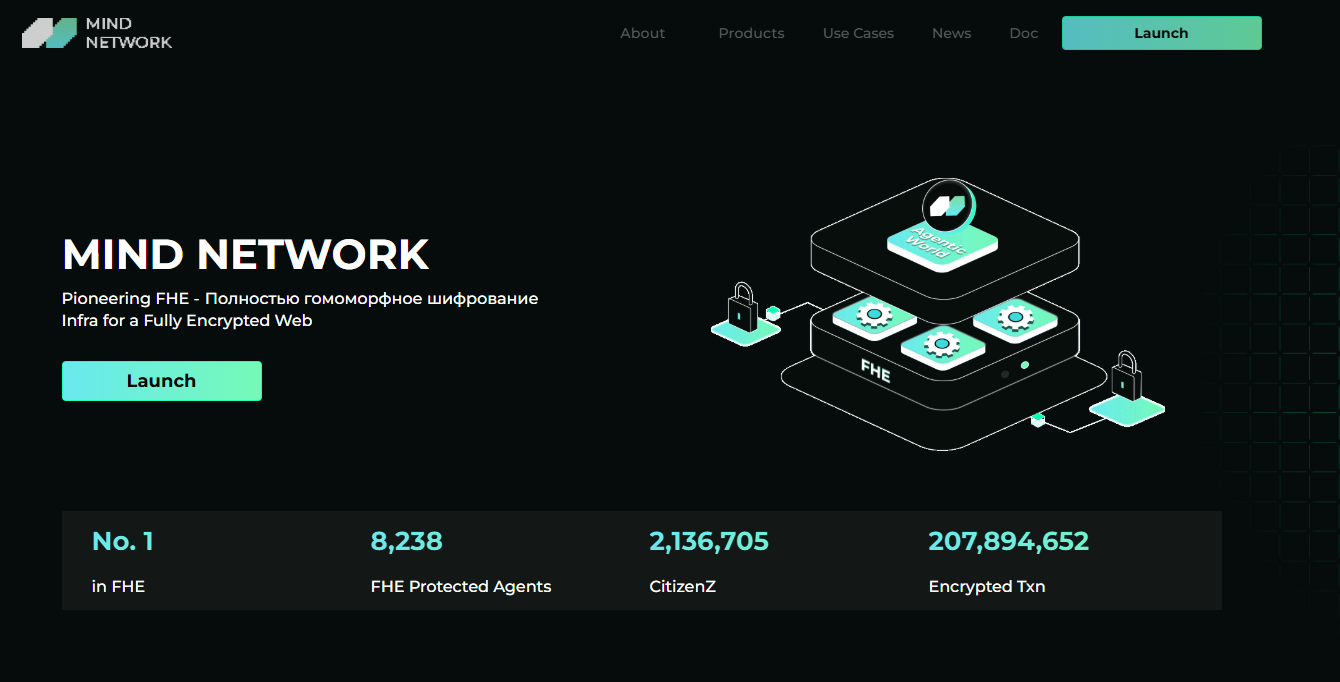Click the Launch button in the top navigation

1161,33
